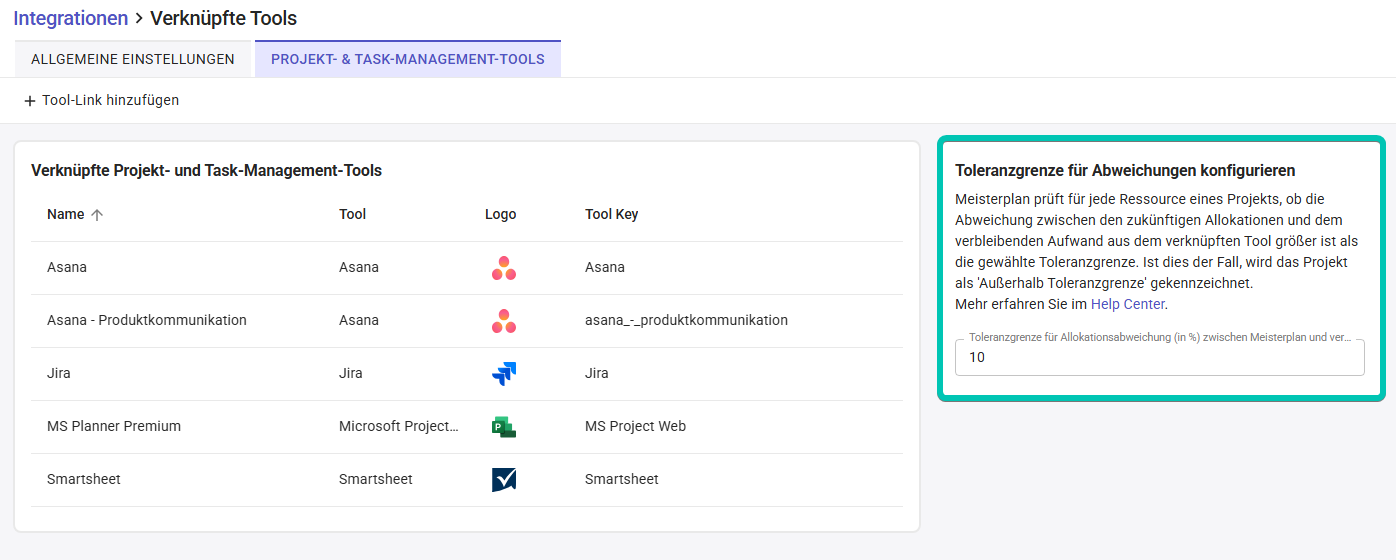
Task: Click the Logo column header
Action: (500, 214)
